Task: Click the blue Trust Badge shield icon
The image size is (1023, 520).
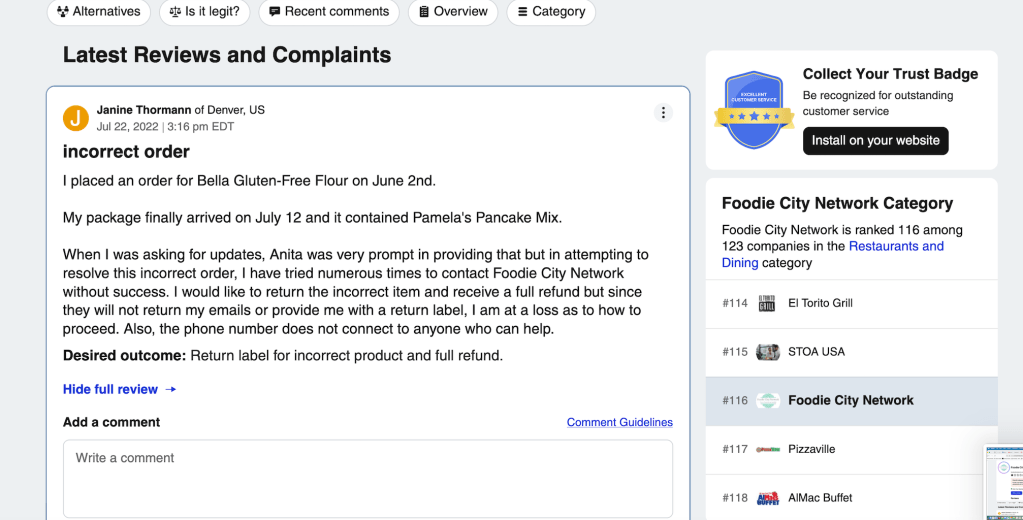Action: tap(754, 110)
